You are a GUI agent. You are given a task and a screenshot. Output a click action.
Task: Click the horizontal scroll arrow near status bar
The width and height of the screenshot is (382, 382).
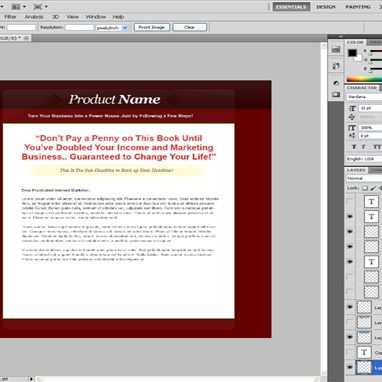[x=31, y=379]
